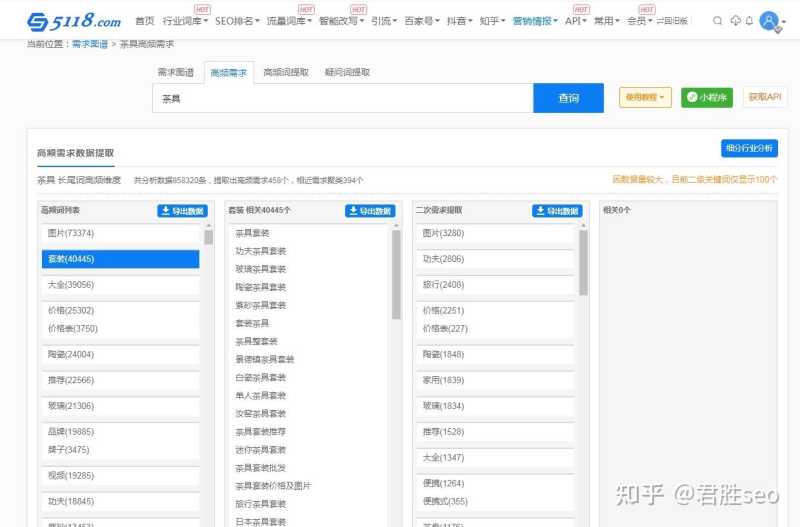Click the 需求图谱 breadcrumb link

(89, 44)
